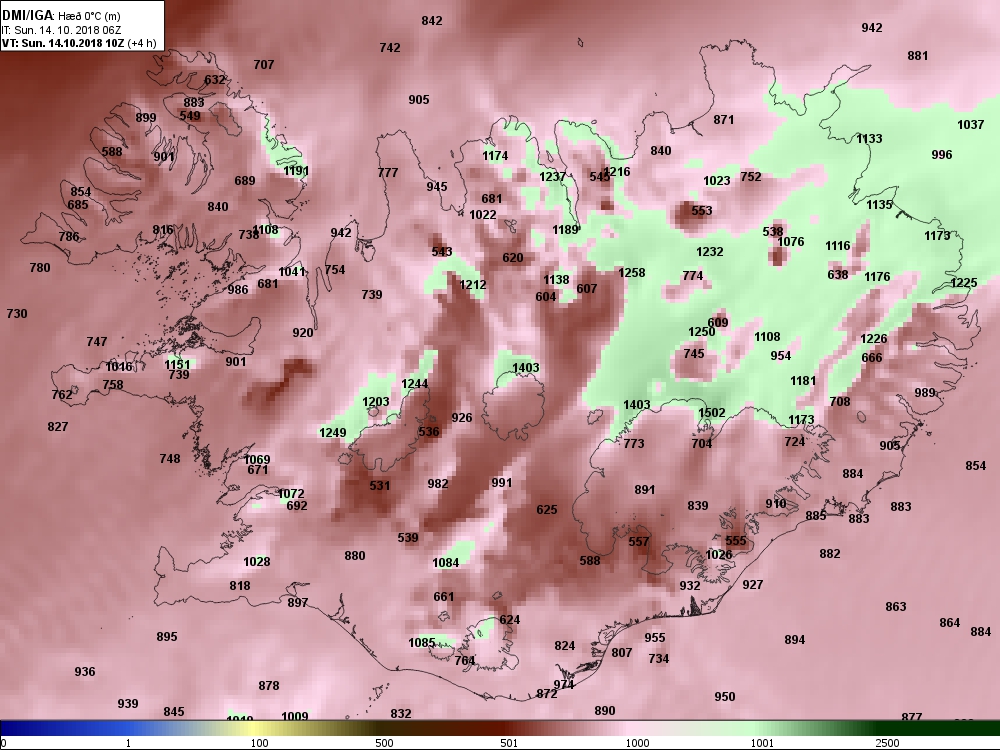The height and width of the screenshot is (750, 1000).
Task: Click the value 555 on the map
Action: (735, 541)
